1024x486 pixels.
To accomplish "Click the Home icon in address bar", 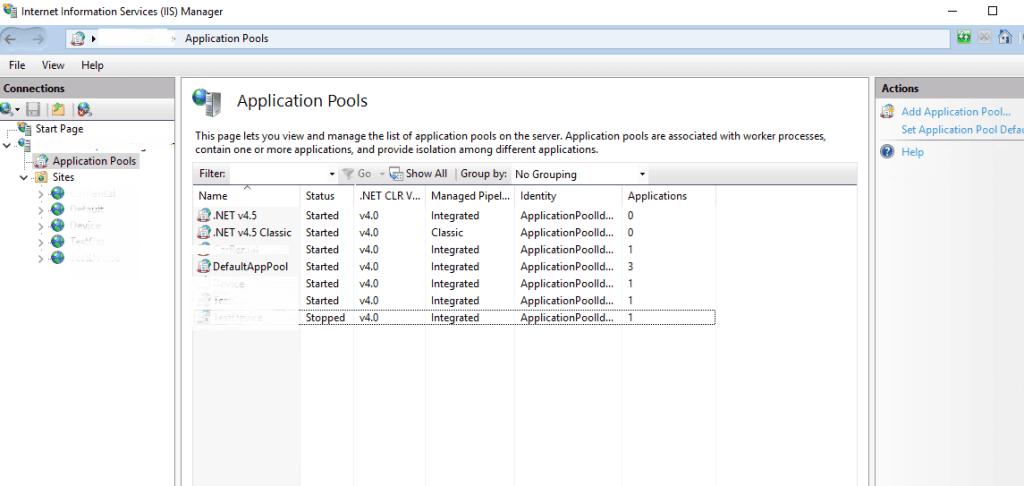I will tap(1004, 38).
